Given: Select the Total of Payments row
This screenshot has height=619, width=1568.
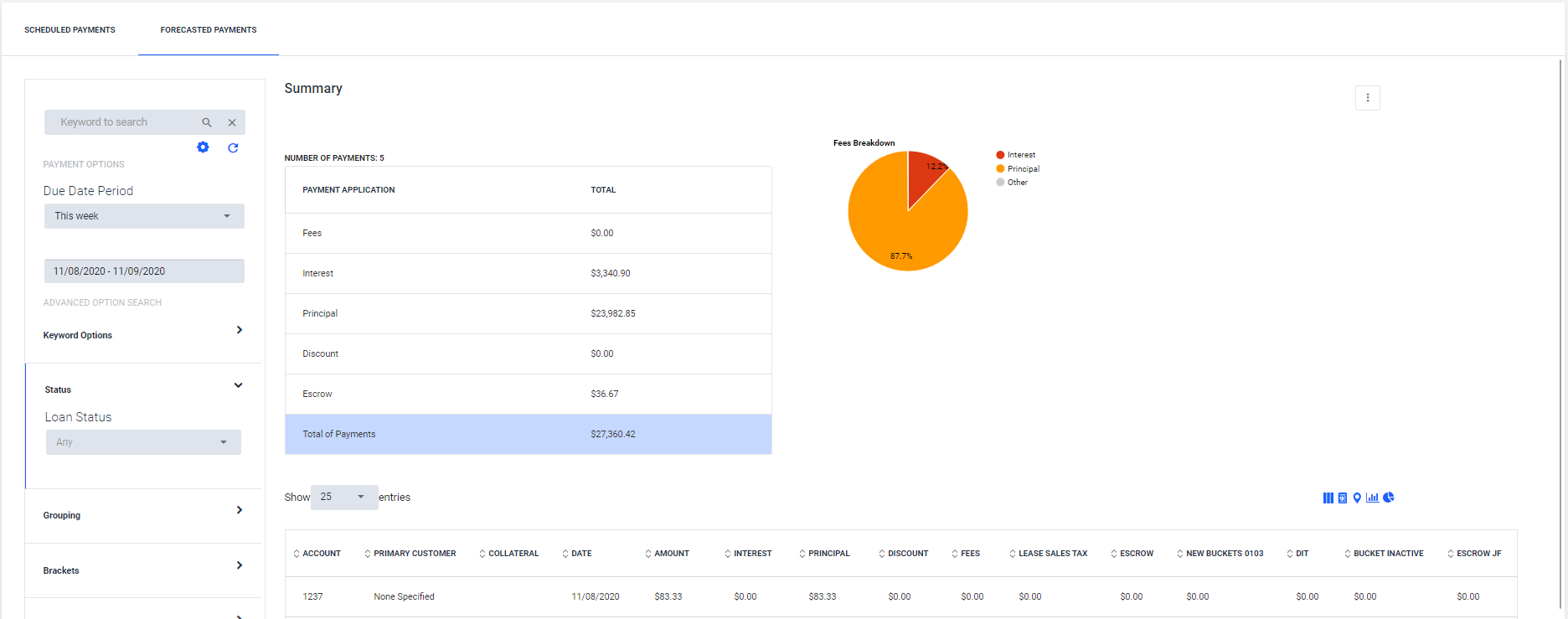Looking at the screenshot, I should click(529, 434).
